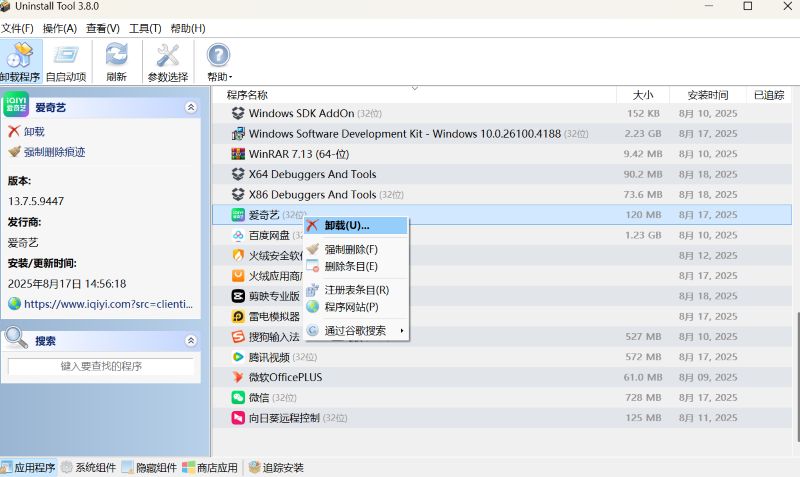
Task: Collapse the 爱奇艺 details panel chevron
Action: tap(191, 107)
